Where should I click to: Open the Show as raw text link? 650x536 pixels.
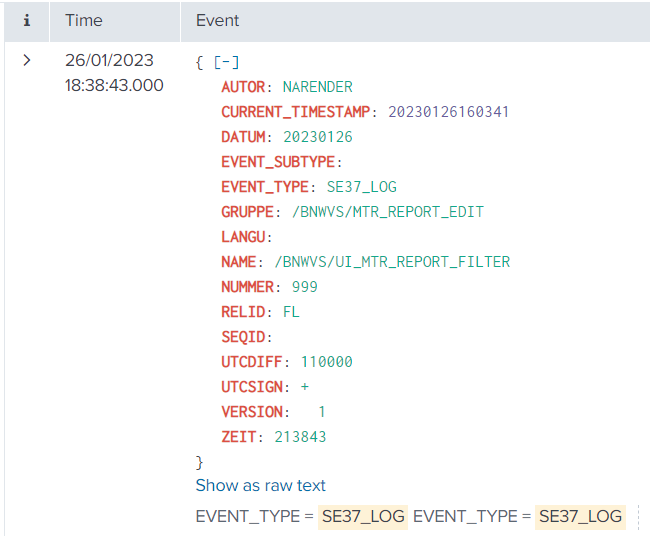coord(260,485)
